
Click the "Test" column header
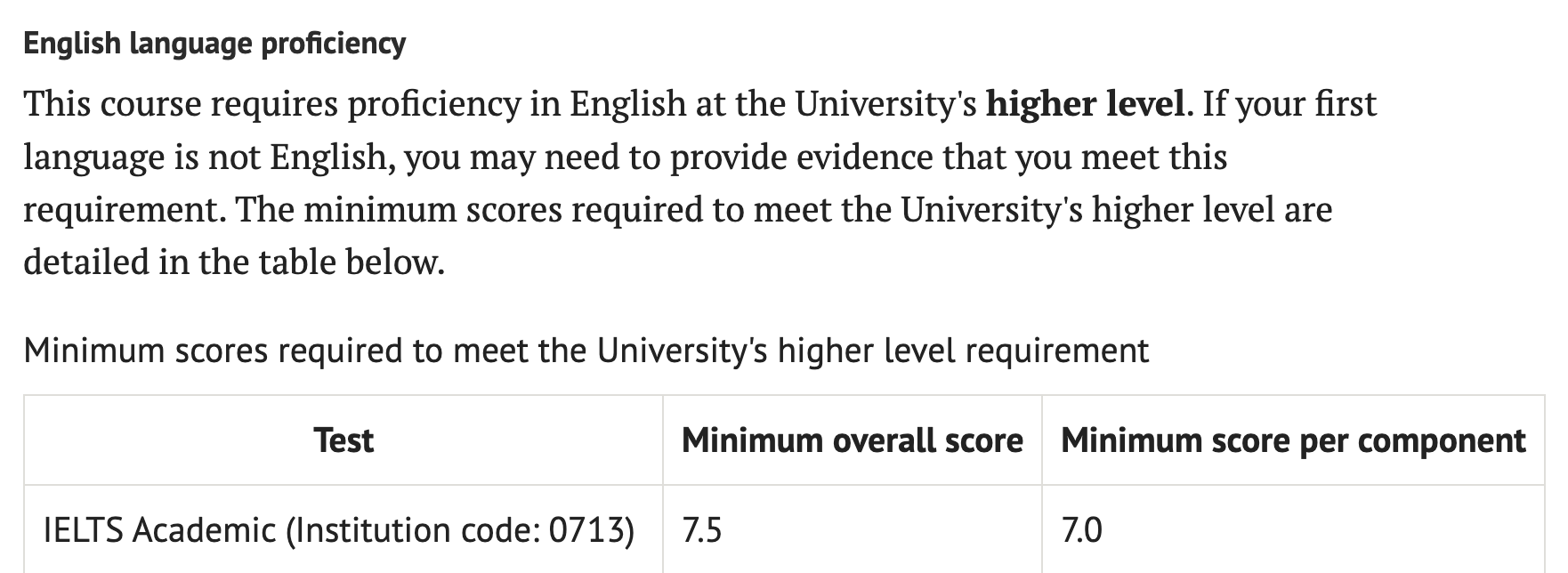point(344,440)
